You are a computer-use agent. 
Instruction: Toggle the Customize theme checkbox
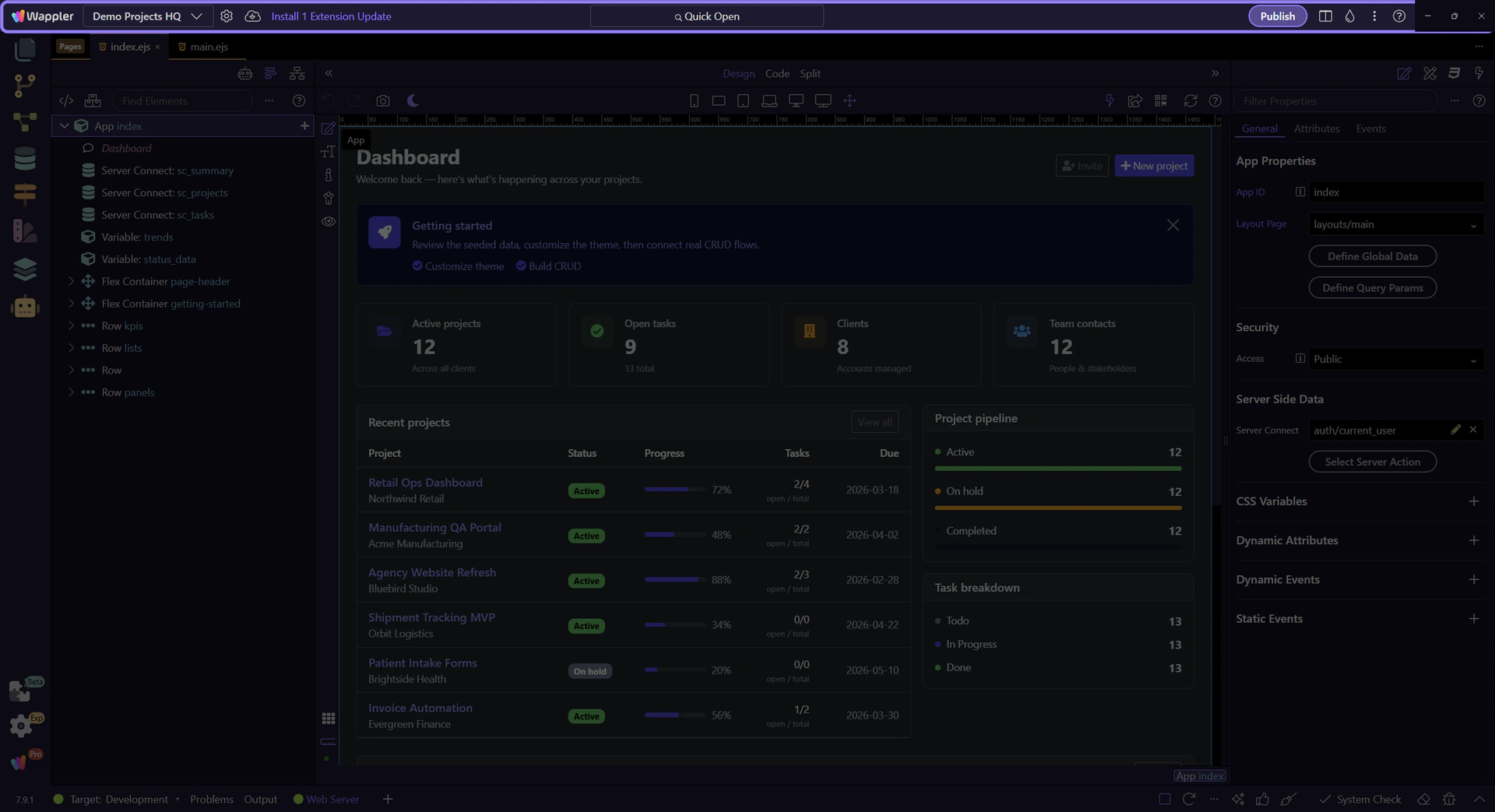pyautogui.click(x=417, y=266)
